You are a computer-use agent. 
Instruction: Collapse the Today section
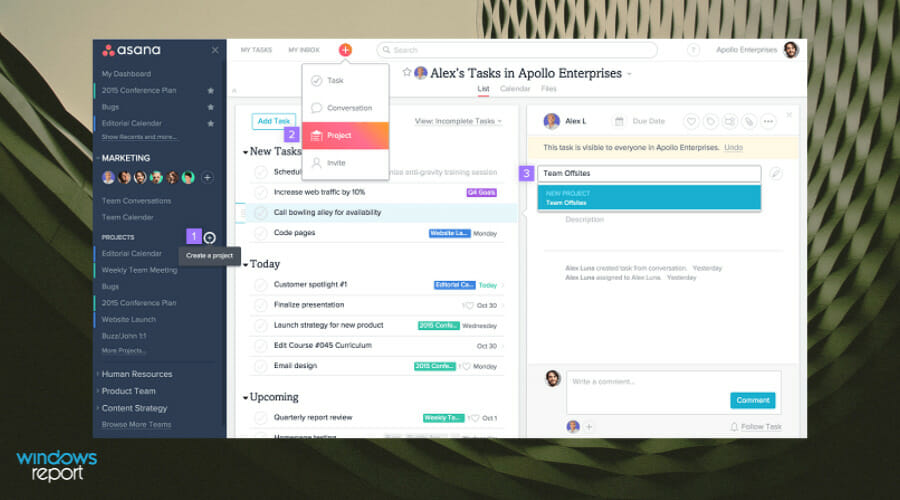245,265
